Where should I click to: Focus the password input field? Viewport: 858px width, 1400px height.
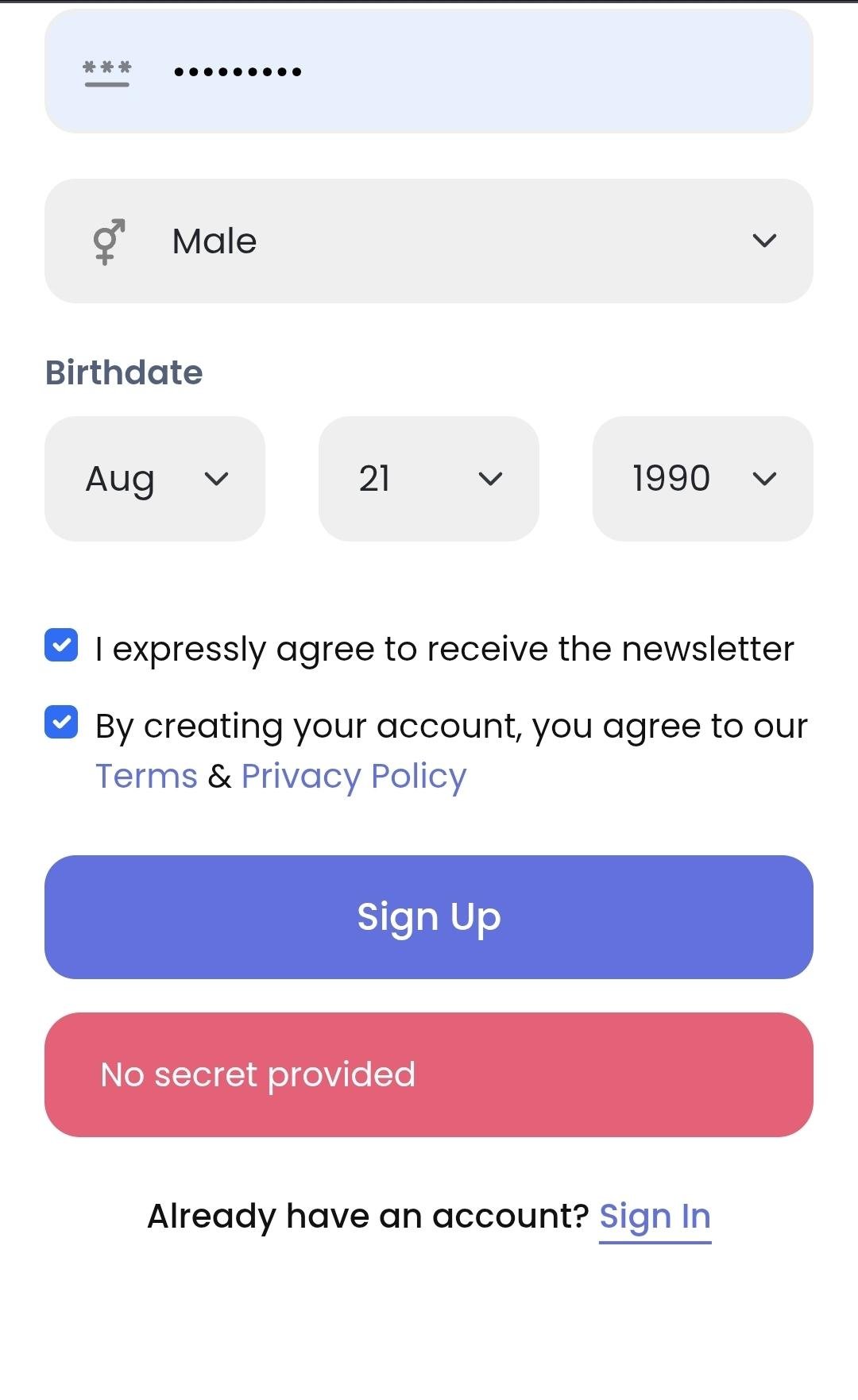477,71
